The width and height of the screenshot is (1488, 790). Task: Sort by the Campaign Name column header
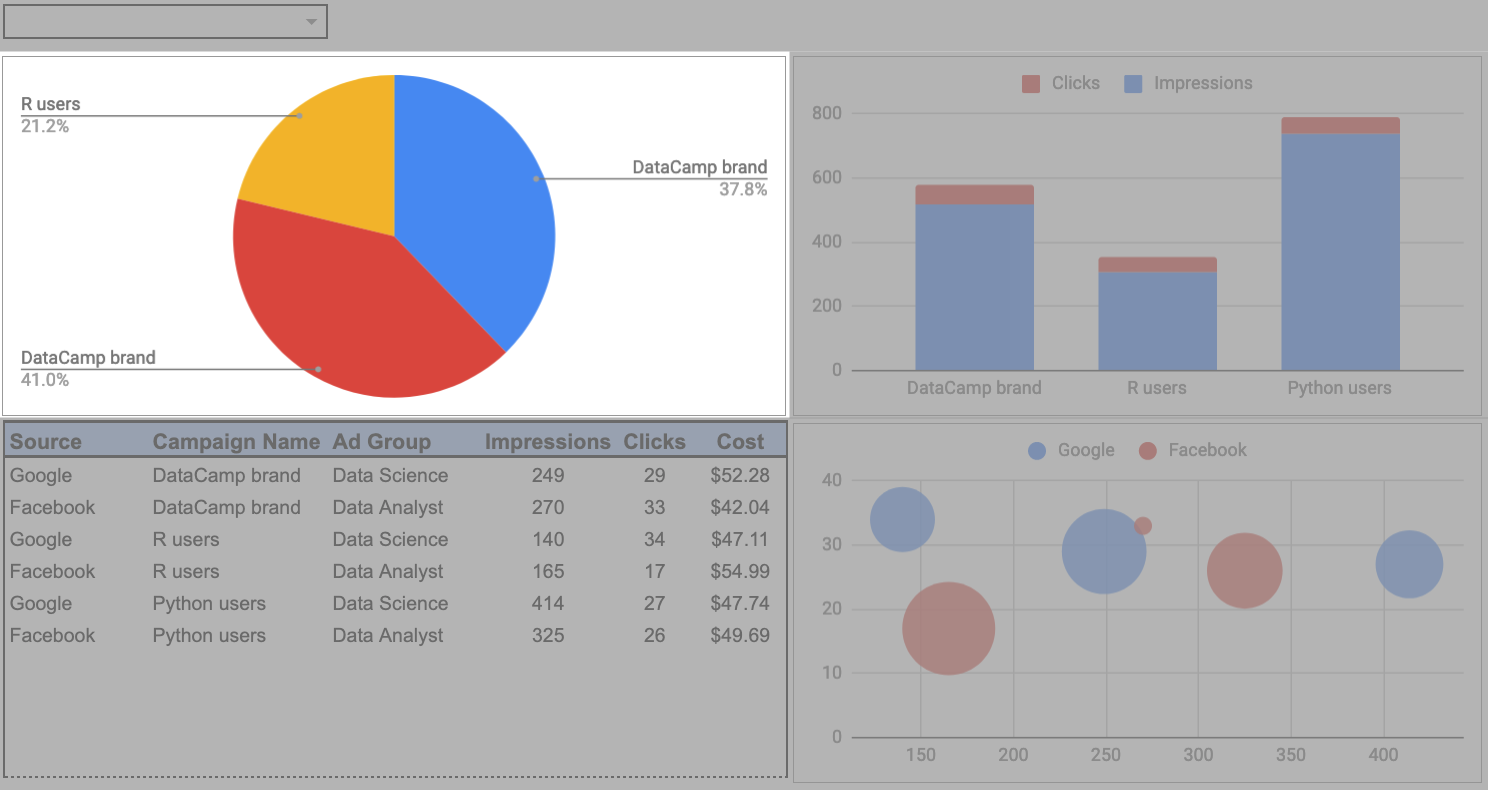[236, 442]
